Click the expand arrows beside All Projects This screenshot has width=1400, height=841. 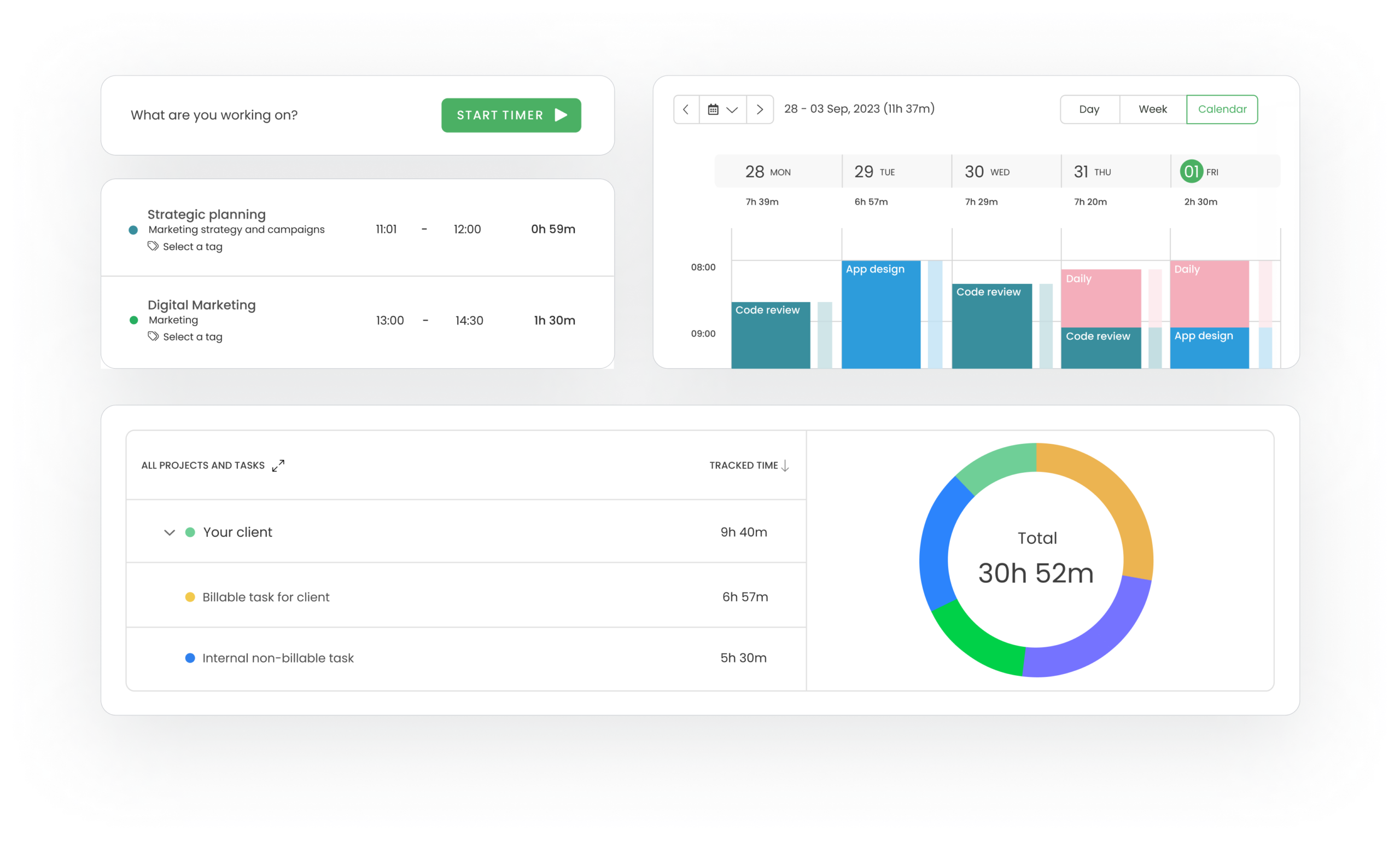pos(278,465)
